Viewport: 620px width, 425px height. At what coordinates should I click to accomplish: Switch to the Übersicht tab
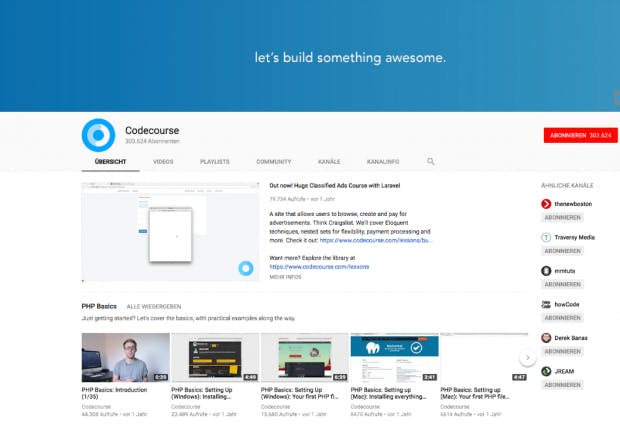[x=110, y=162]
